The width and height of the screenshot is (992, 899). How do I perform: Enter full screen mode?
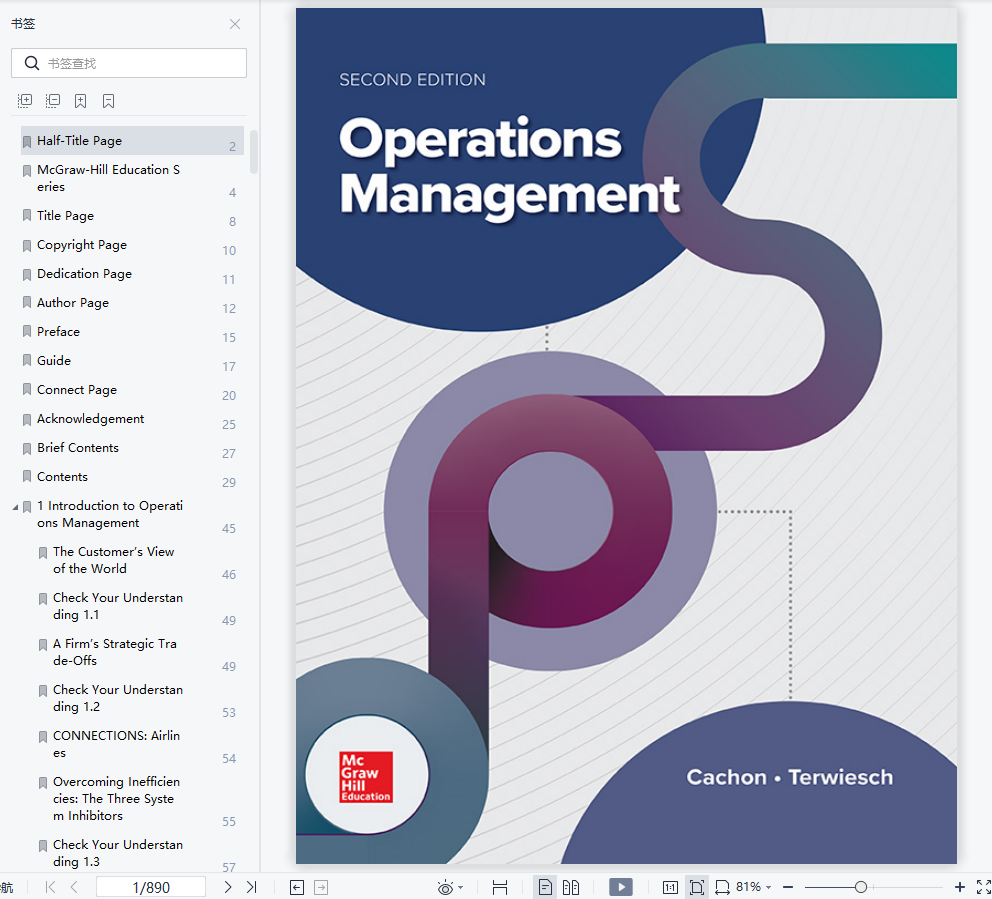pos(983,887)
